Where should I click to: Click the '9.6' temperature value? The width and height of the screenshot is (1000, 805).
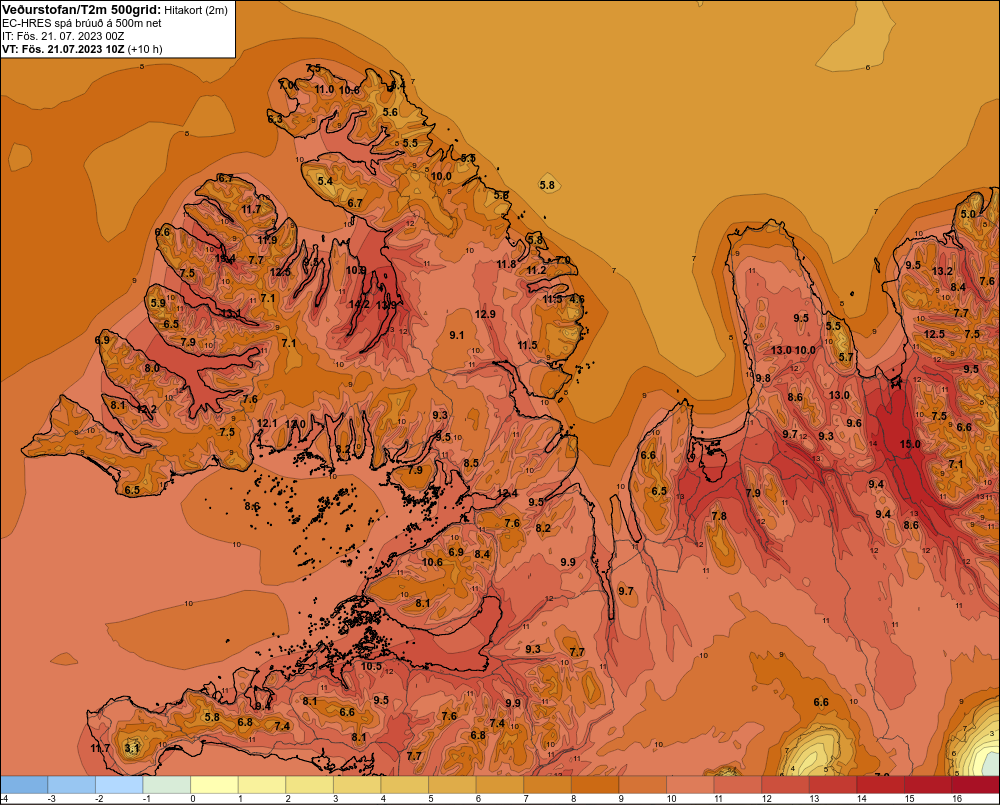(x=854, y=424)
